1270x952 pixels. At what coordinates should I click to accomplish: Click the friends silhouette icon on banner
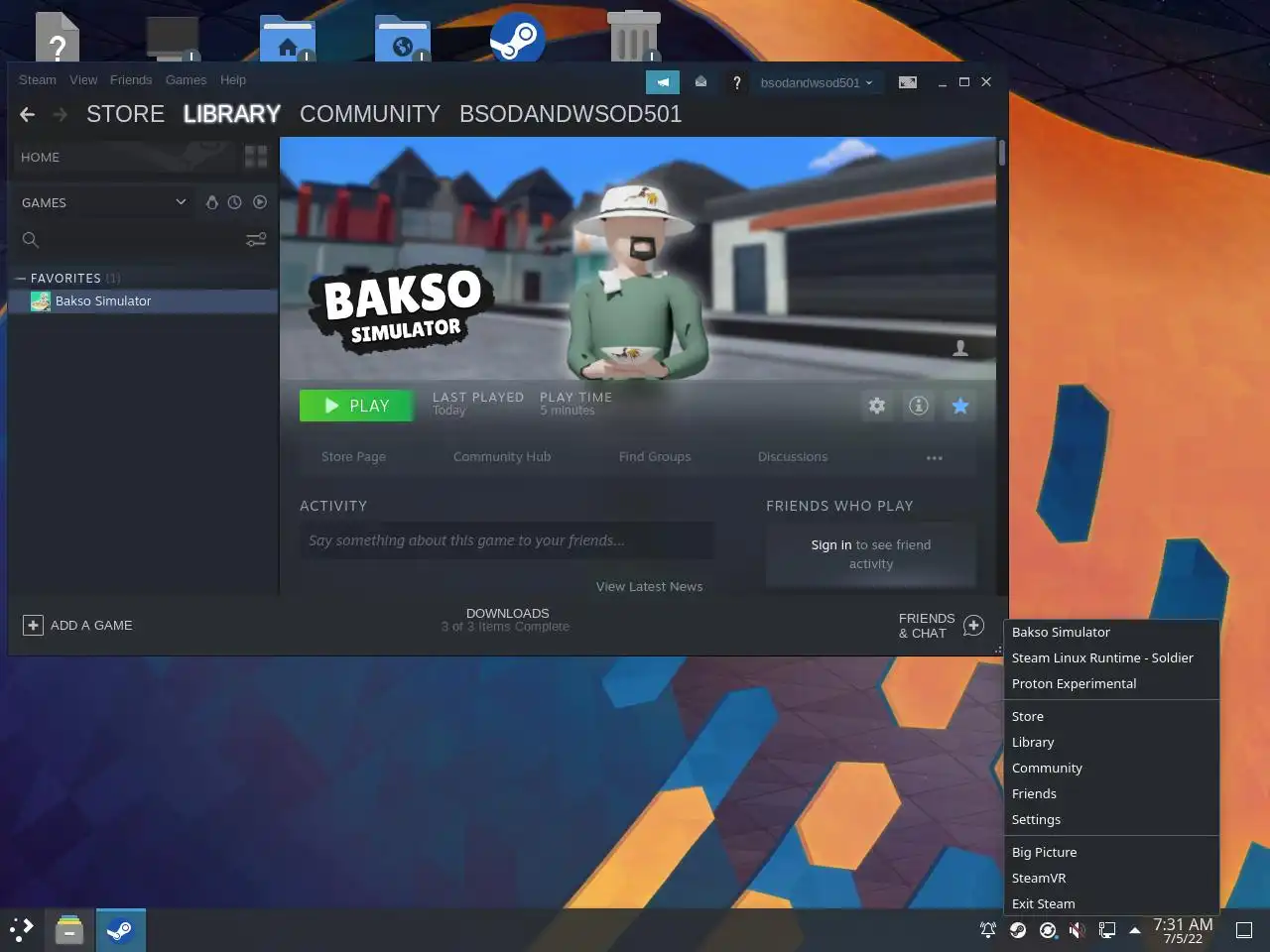click(x=960, y=348)
